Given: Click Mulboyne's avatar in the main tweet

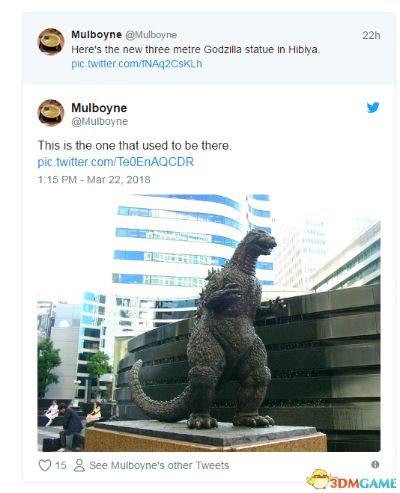Looking at the screenshot, I should (x=51, y=113).
